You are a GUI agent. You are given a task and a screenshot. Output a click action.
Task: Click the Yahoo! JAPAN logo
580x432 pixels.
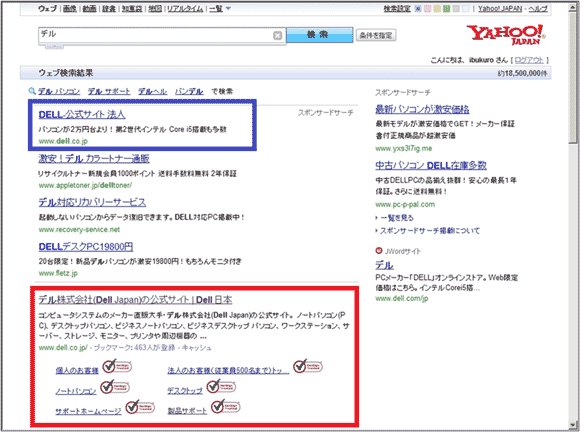tap(506, 35)
